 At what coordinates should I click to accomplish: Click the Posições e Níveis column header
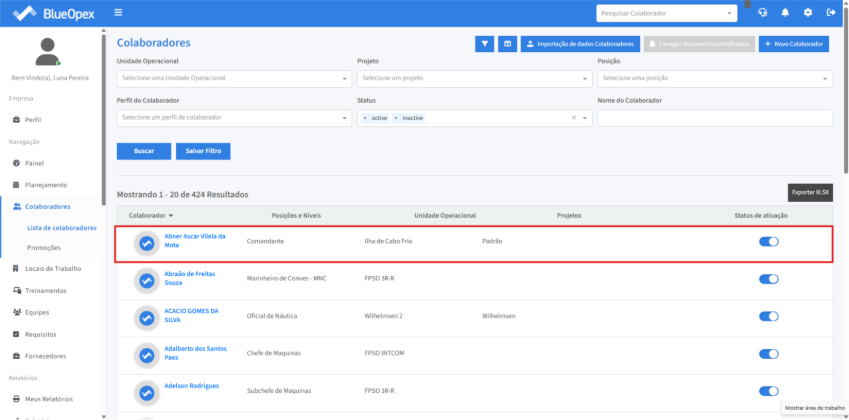point(296,215)
